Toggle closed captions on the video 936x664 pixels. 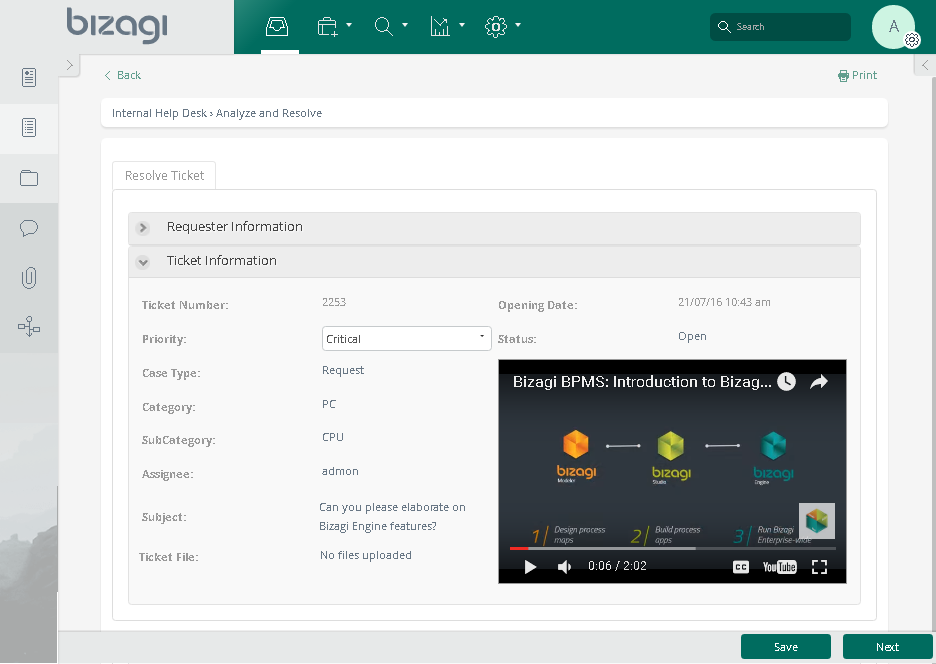coord(741,567)
